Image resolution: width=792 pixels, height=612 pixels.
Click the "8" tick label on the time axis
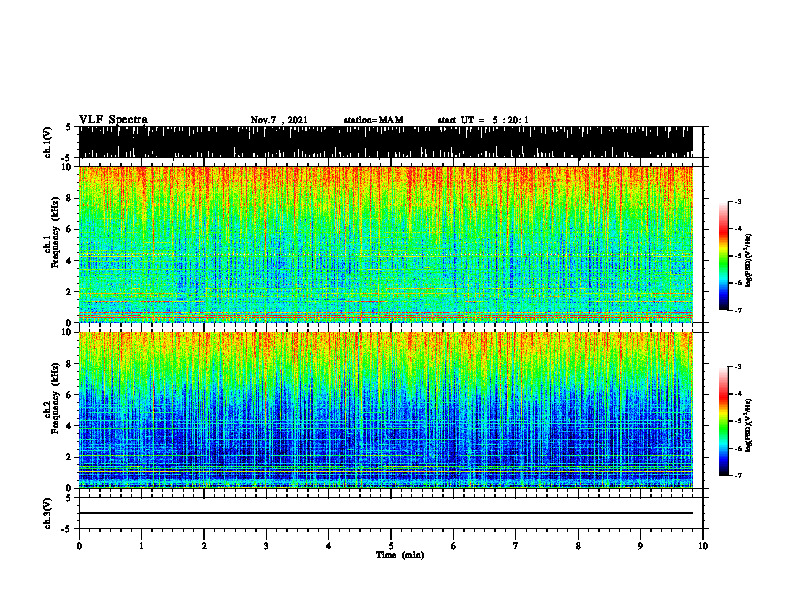click(578, 546)
